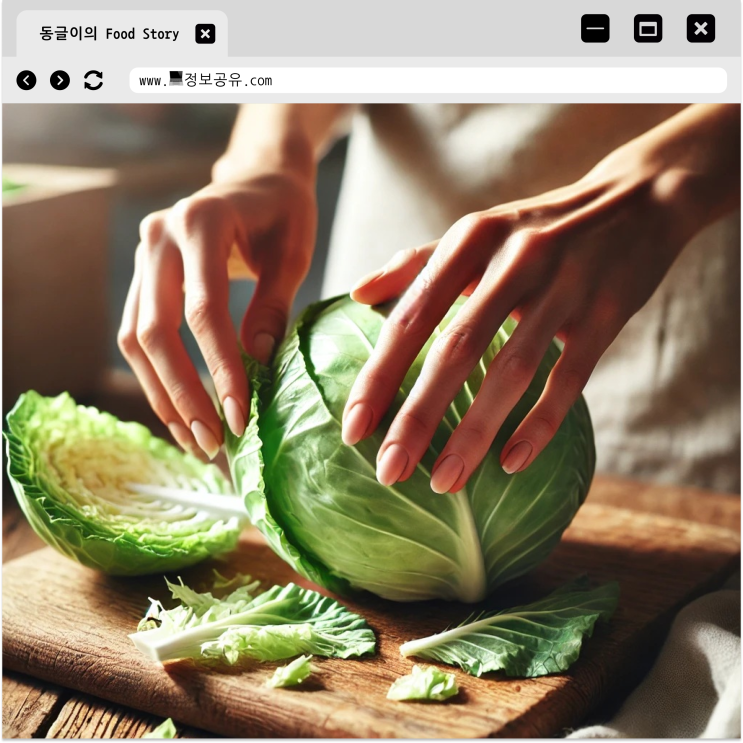
Task: Select the 동글이의 Food Story tab
Action: point(122,34)
